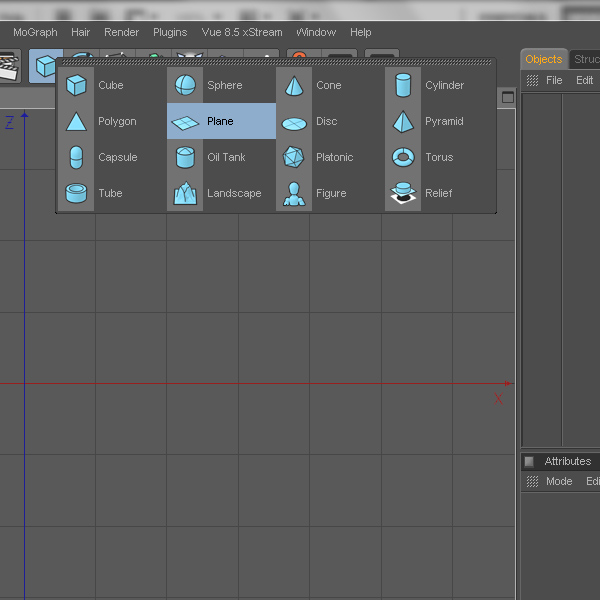Switch to the Objects tab
Image resolution: width=600 pixels, height=600 pixels.
pos(544,59)
